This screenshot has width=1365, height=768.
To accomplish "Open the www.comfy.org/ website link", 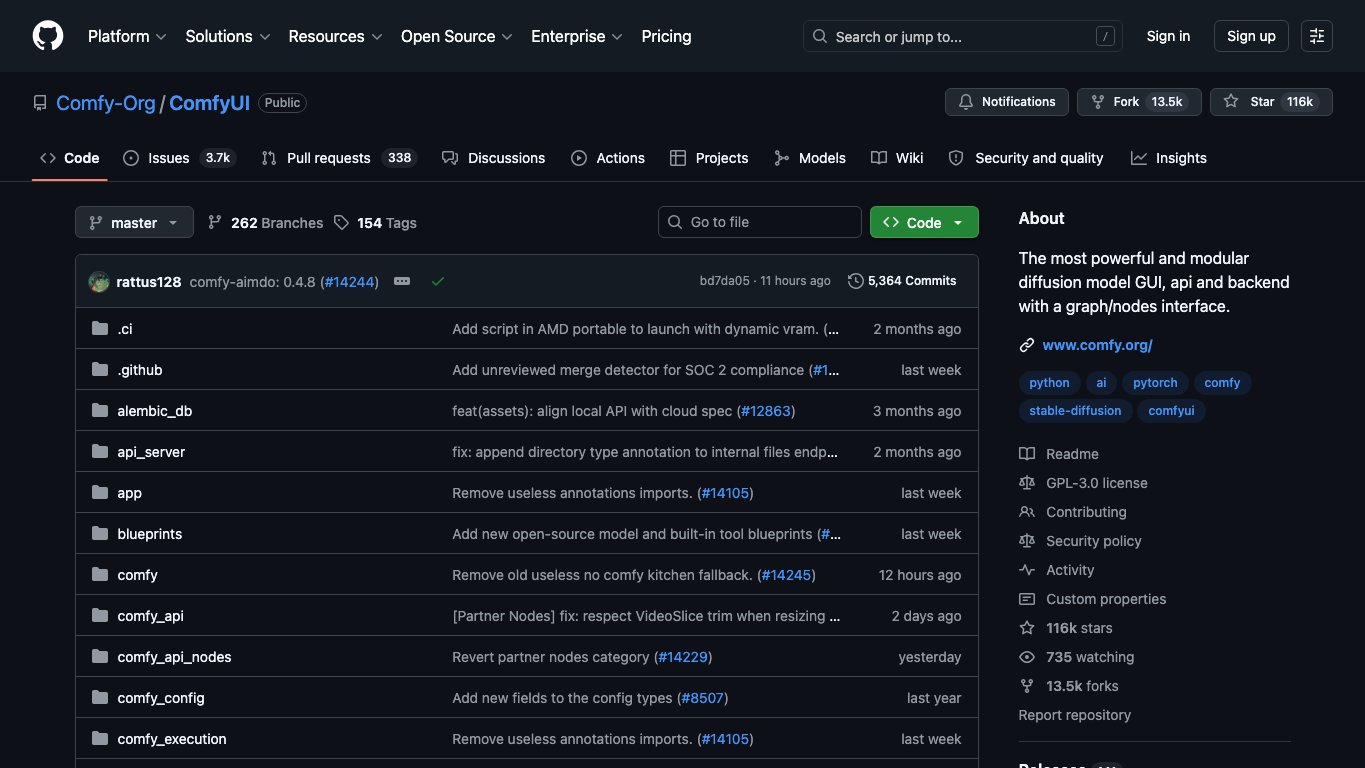I will coord(1097,345).
